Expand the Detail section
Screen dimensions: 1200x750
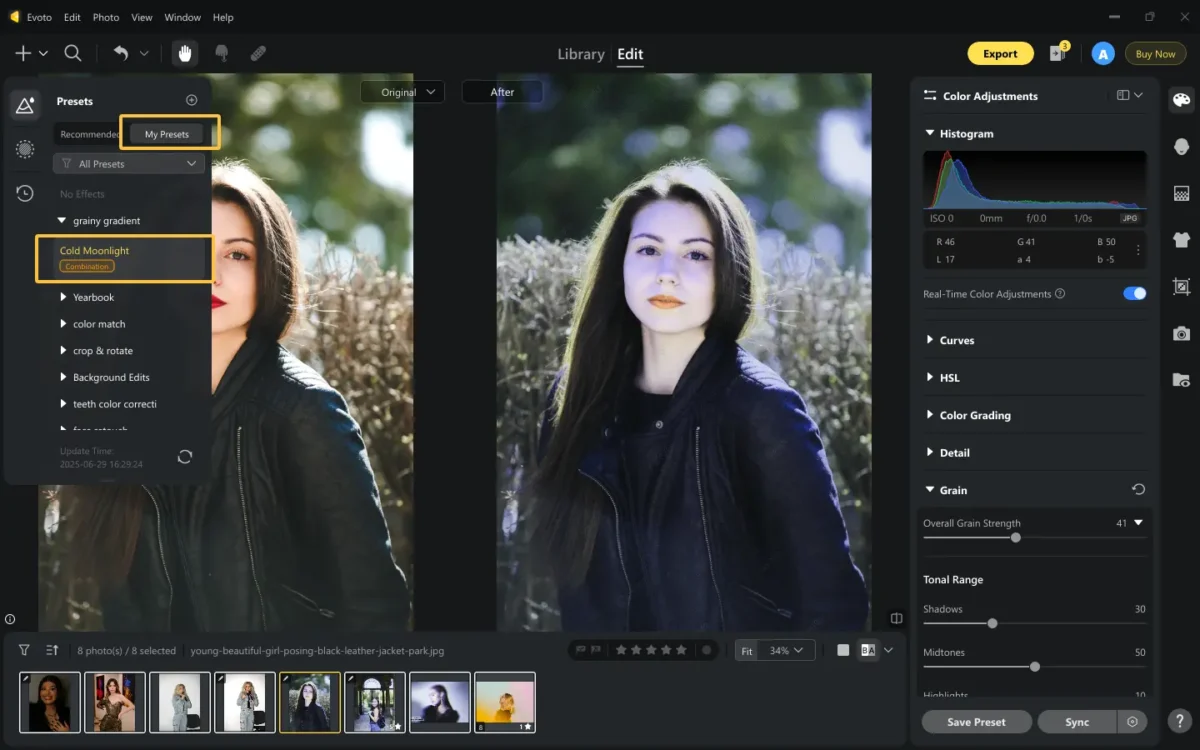[930, 453]
